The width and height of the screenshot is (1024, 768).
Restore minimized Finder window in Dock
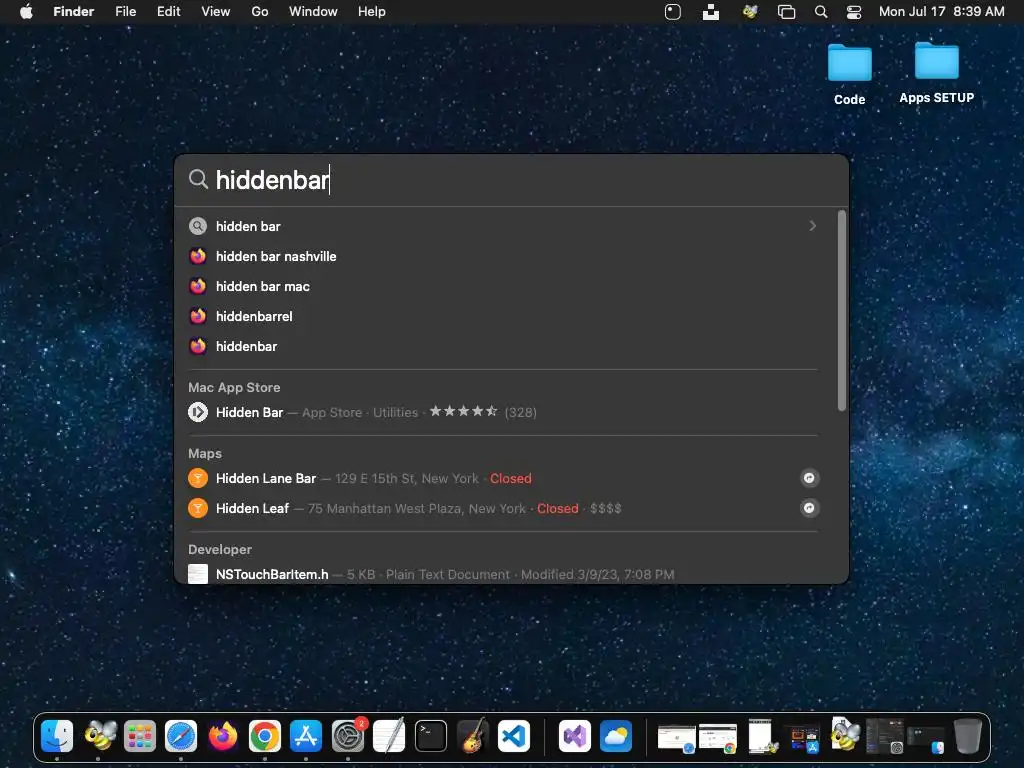[926, 740]
